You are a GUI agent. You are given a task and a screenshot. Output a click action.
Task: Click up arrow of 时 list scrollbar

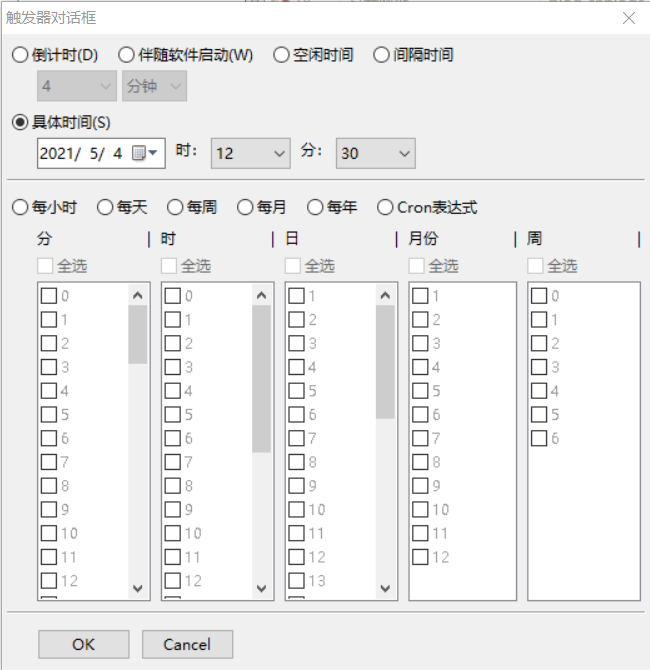coord(262,295)
